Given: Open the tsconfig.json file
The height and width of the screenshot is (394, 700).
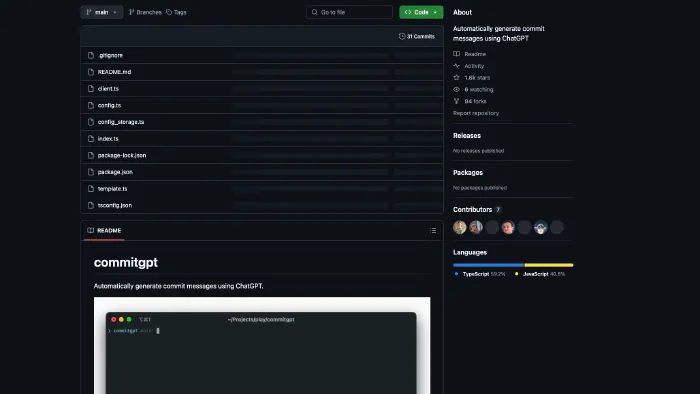Looking at the screenshot, I should tap(115, 205).
